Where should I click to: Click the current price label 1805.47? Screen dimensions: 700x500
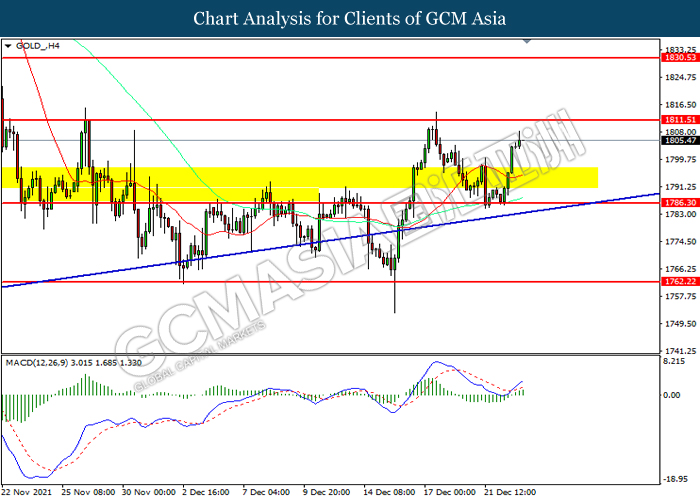(680, 141)
